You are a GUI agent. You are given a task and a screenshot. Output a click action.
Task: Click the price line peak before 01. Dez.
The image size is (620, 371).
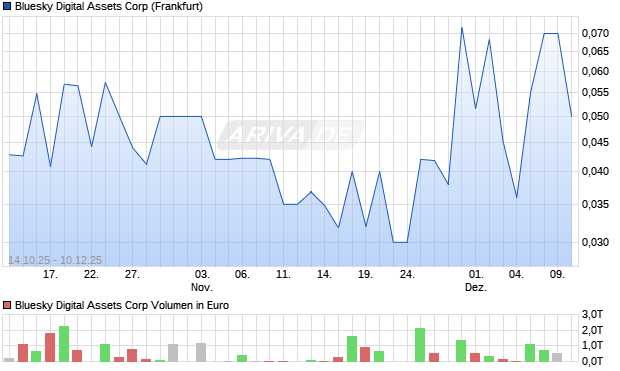coord(462,28)
